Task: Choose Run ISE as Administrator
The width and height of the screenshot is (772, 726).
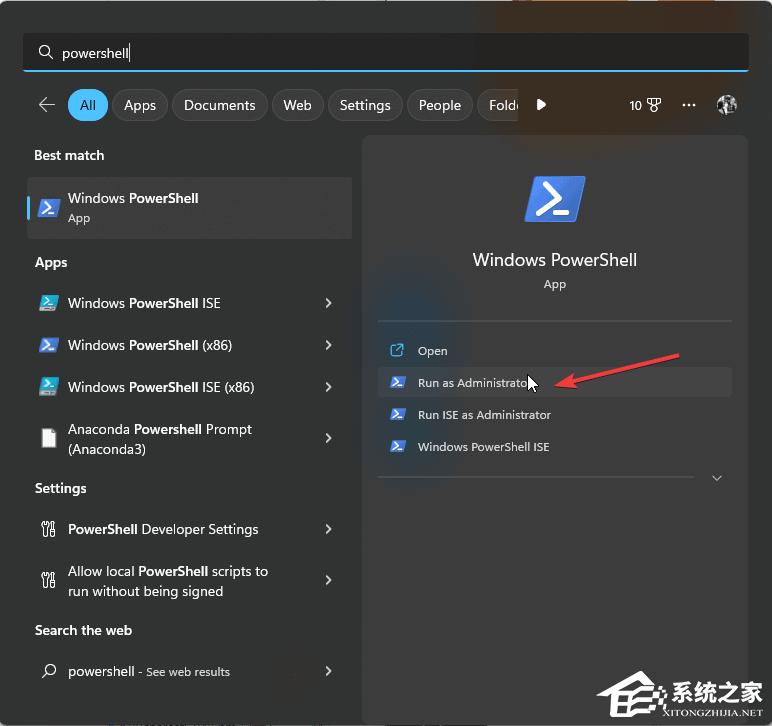Action: (555, 414)
